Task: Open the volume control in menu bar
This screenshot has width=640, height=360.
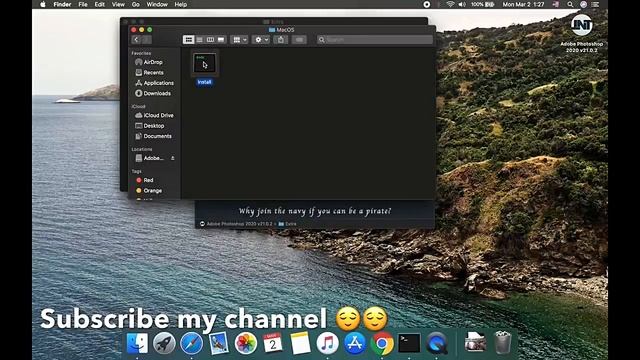Action: [x=462, y=4]
